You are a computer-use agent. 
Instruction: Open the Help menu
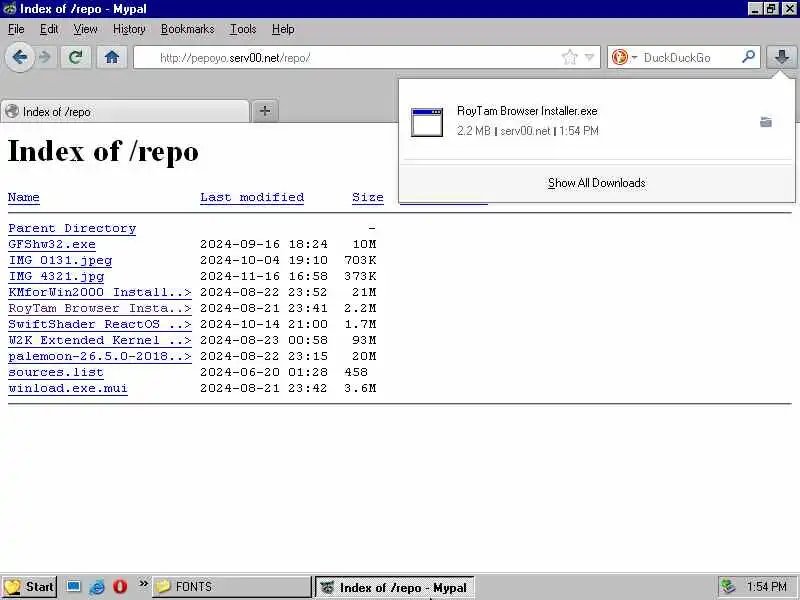coord(283,29)
